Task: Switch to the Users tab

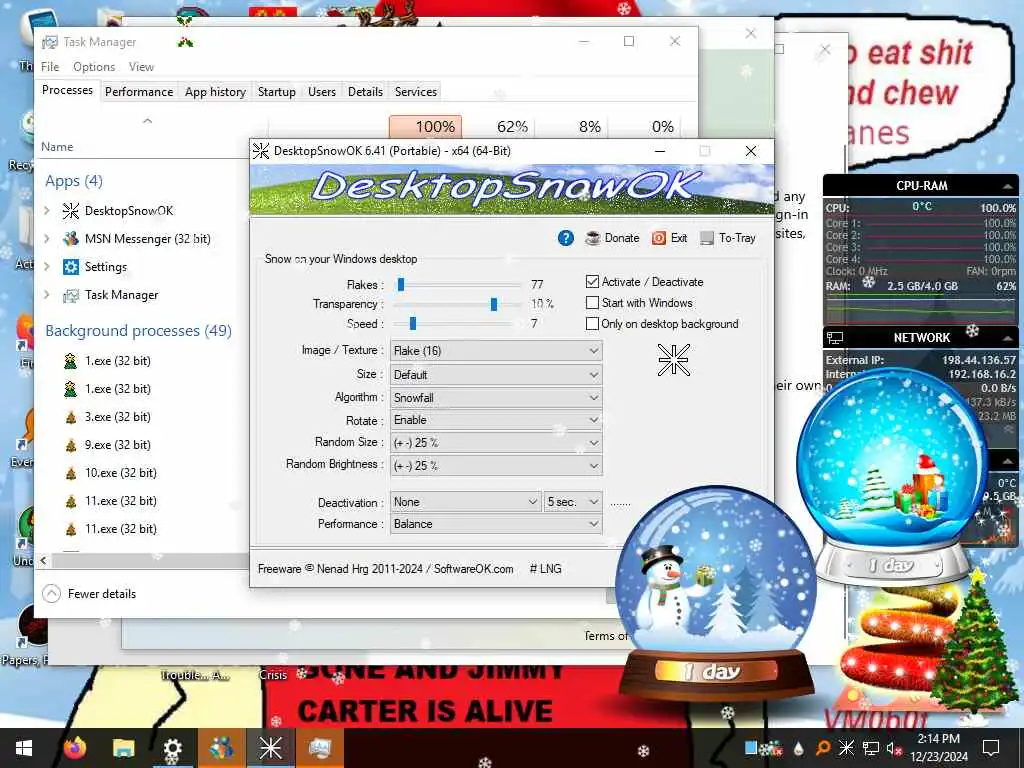Action: pyautogui.click(x=321, y=91)
